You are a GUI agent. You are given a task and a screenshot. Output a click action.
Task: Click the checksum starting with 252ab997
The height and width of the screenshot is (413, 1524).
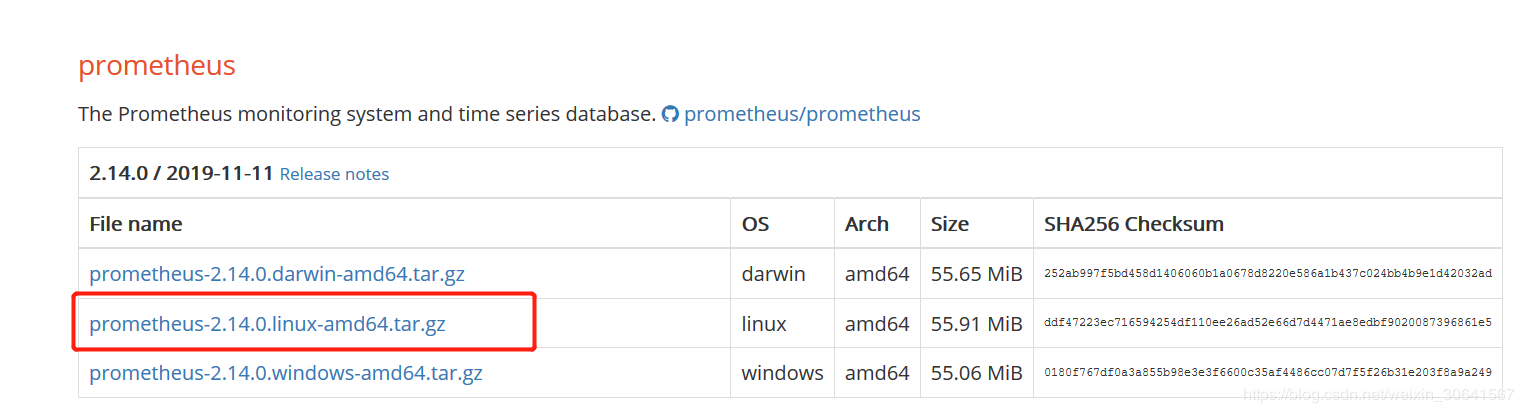(1267, 274)
